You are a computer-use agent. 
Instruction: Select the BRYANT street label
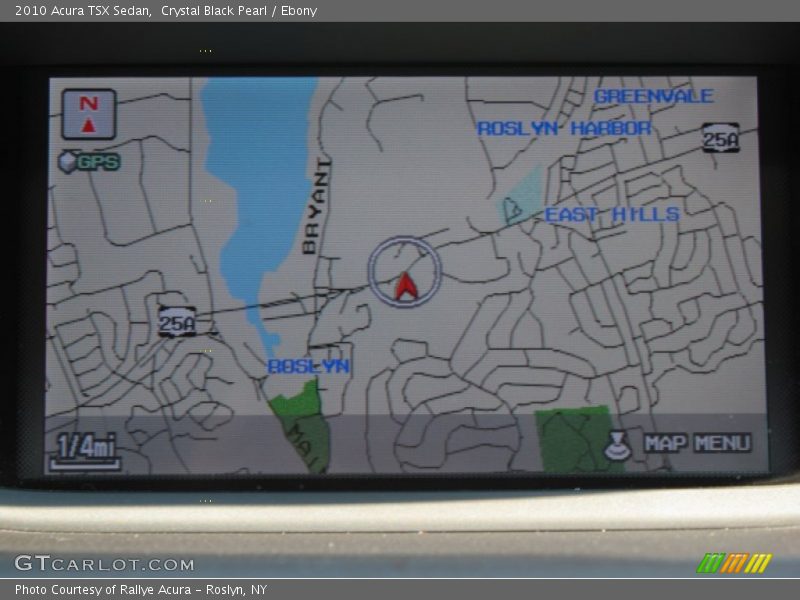click(317, 206)
